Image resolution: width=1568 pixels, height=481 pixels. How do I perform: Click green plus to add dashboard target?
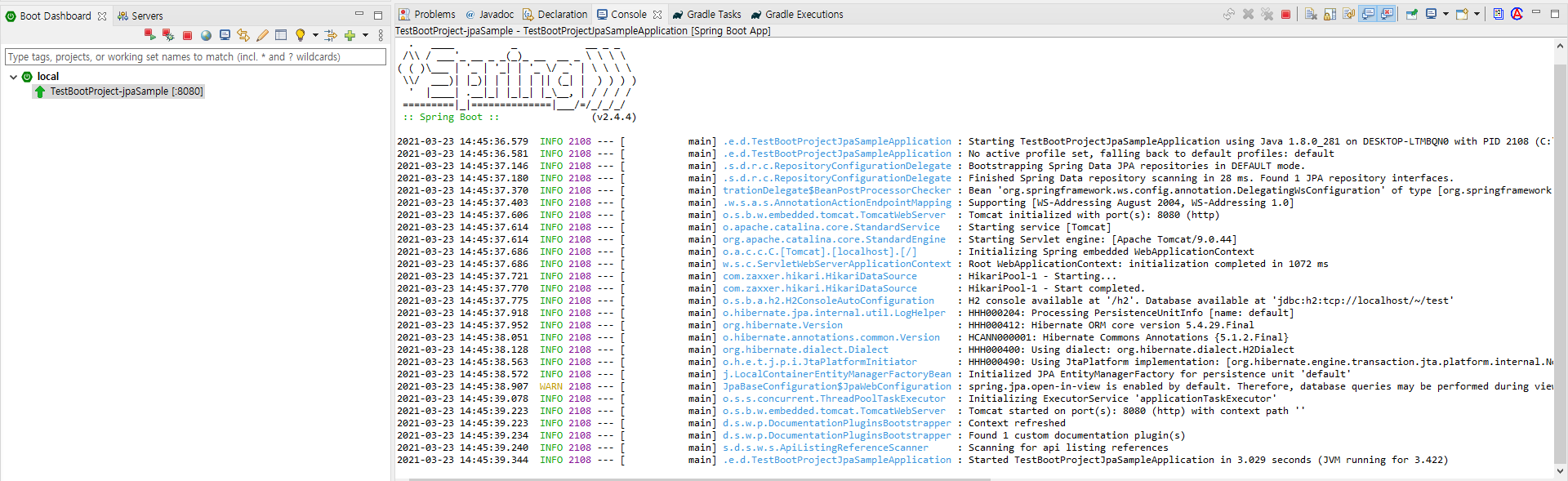pos(350,35)
